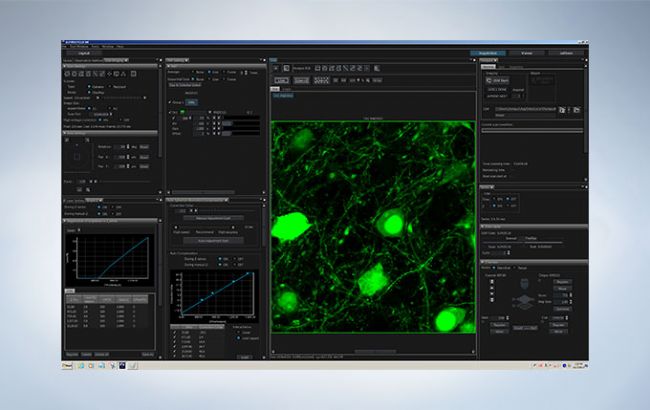The width and height of the screenshot is (650, 410).
Task: Click the Internet Explorer icon in taskbar
Action: coord(84,366)
